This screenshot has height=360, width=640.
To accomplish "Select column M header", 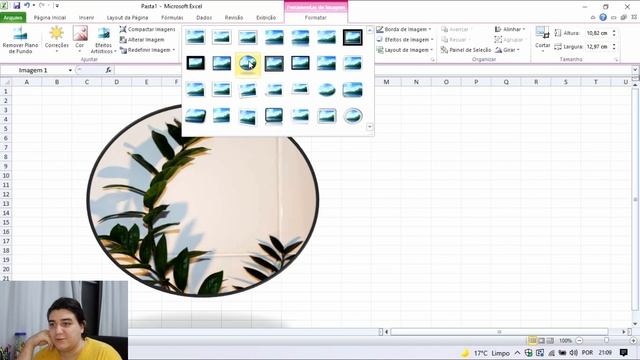I will tap(386, 82).
